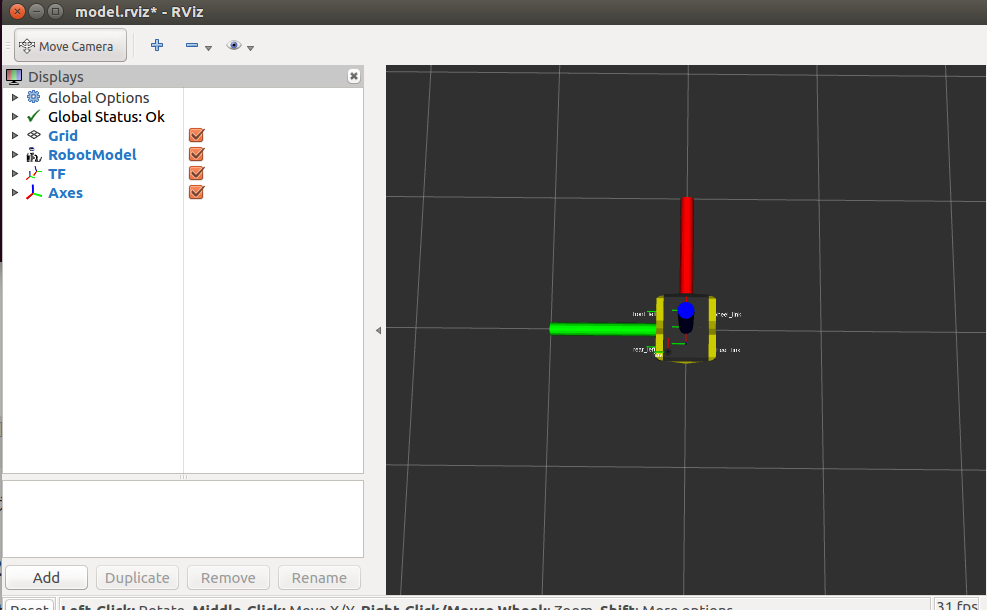The height and width of the screenshot is (610, 987).
Task: Expand the TF display item
Action: point(14,173)
